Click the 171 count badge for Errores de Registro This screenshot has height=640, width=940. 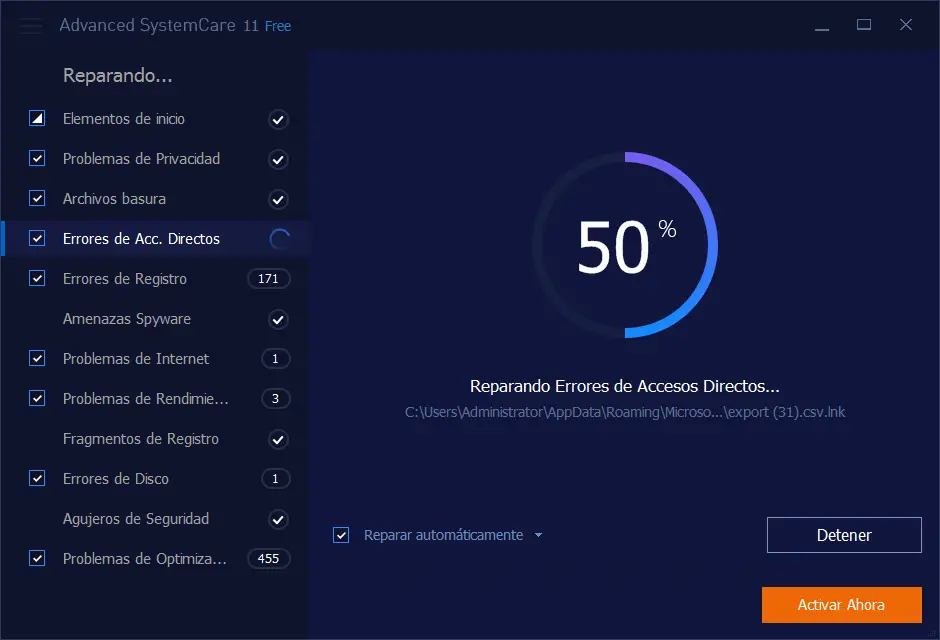(x=269, y=279)
